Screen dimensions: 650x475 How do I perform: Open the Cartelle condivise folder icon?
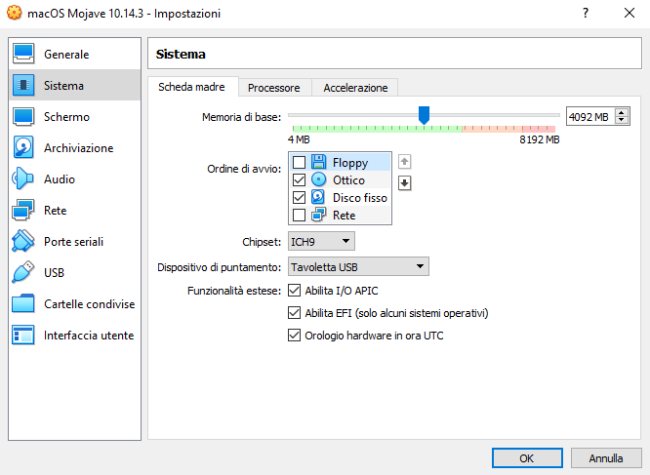pos(24,304)
